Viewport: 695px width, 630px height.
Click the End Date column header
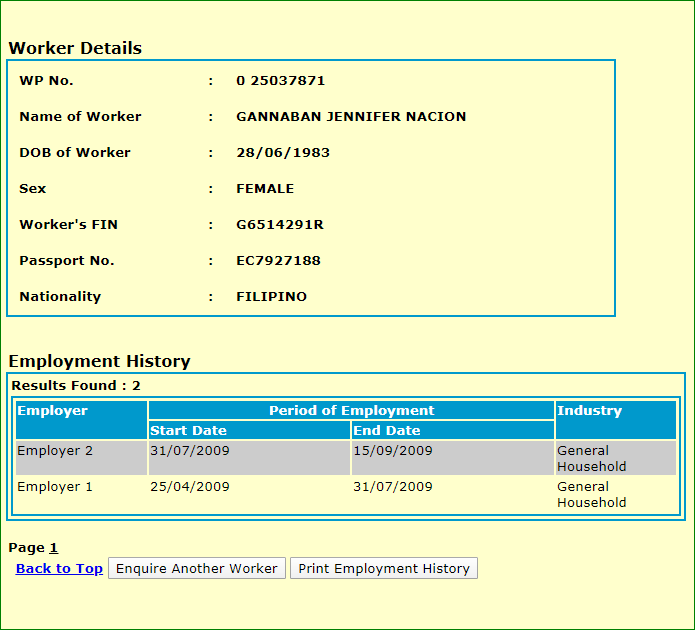(x=387, y=431)
